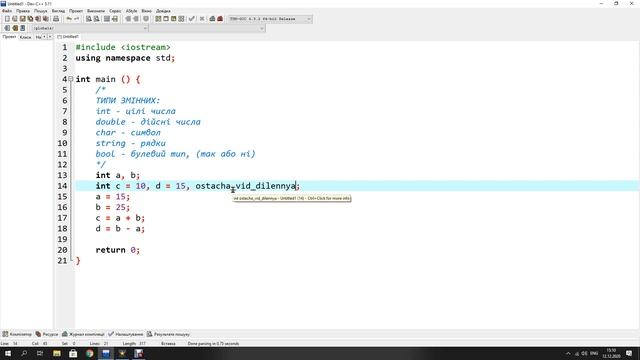Click the 'c = a * b;' code line

coord(120,218)
